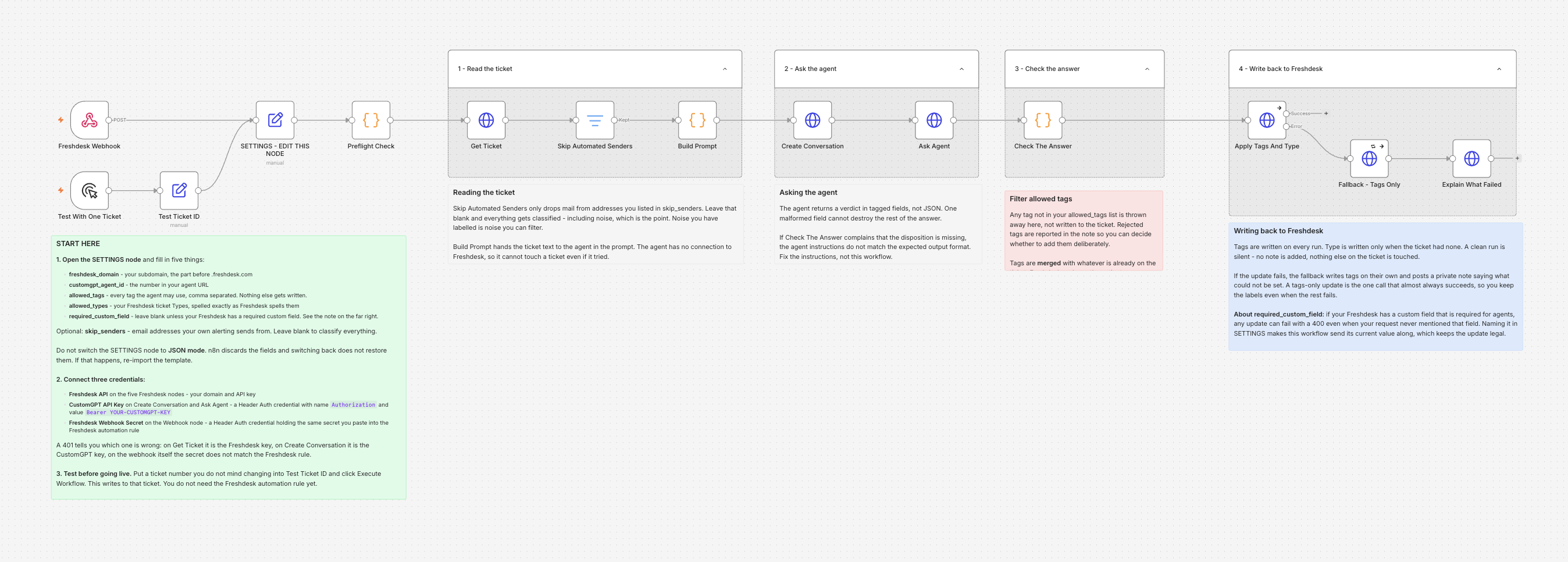Click the '1 - Read the ticket' group title
This screenshot has height=562, width=1568.
485,69
